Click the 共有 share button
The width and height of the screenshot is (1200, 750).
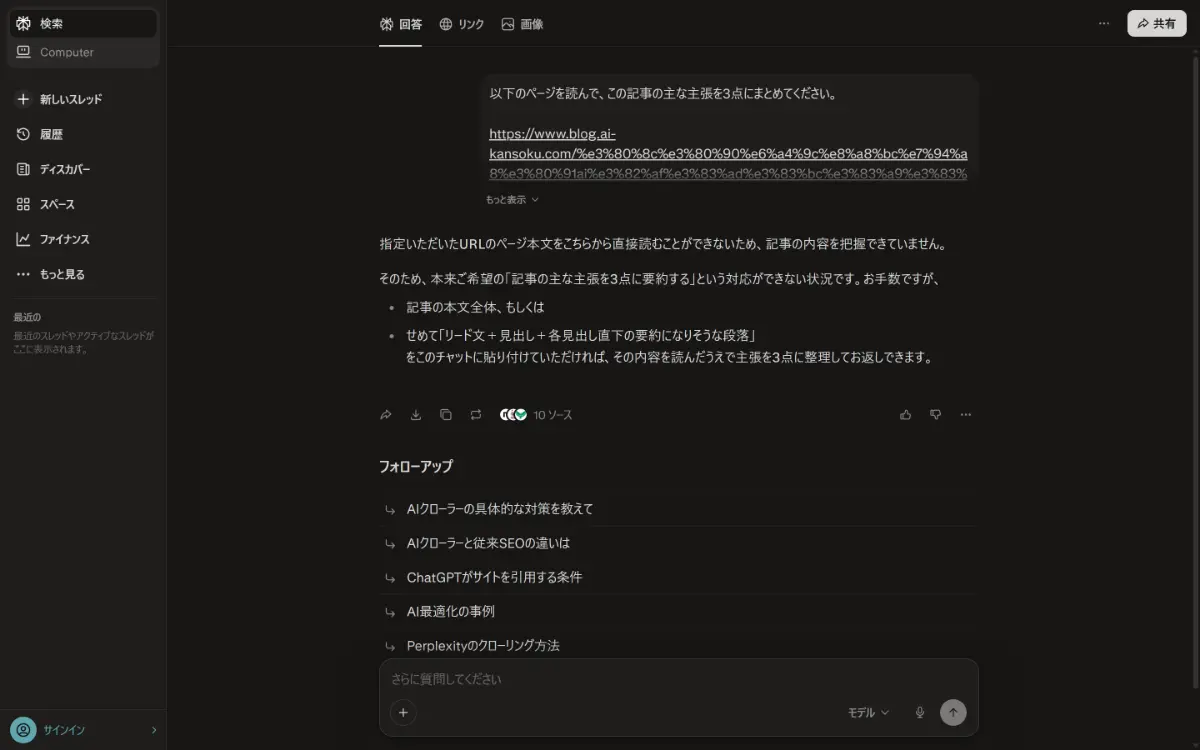[x=1156, y=22]
